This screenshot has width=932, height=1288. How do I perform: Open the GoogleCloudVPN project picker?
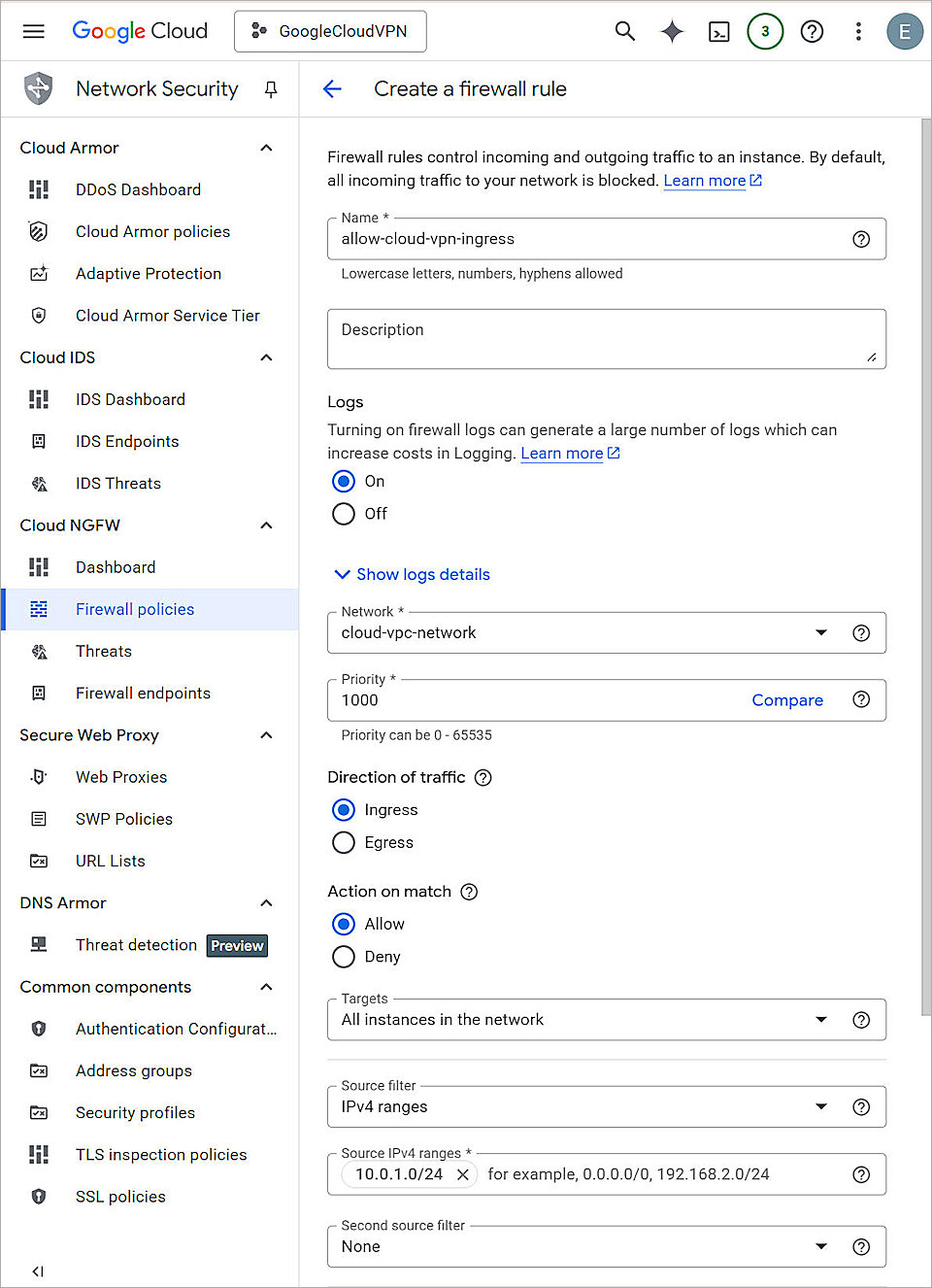(330, 31)
